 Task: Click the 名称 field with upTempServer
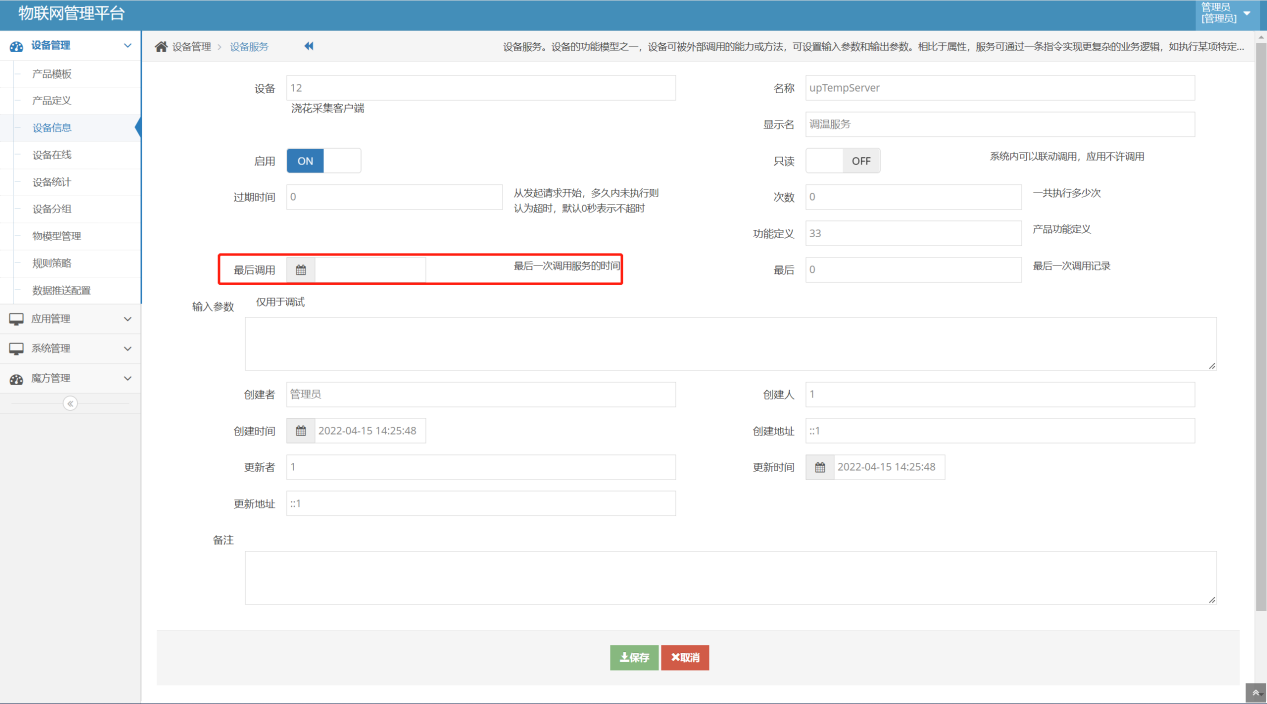[x=1000, y=88]
